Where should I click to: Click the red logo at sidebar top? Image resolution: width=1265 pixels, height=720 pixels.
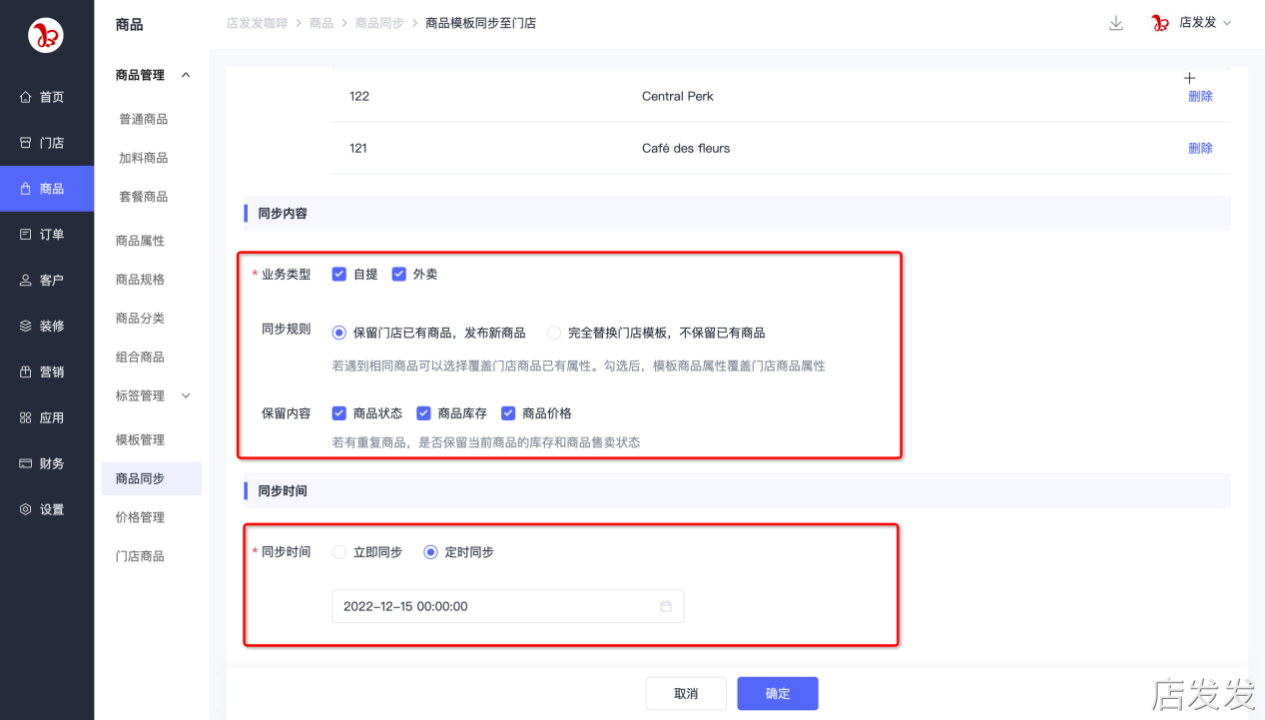tap(46, 36)
